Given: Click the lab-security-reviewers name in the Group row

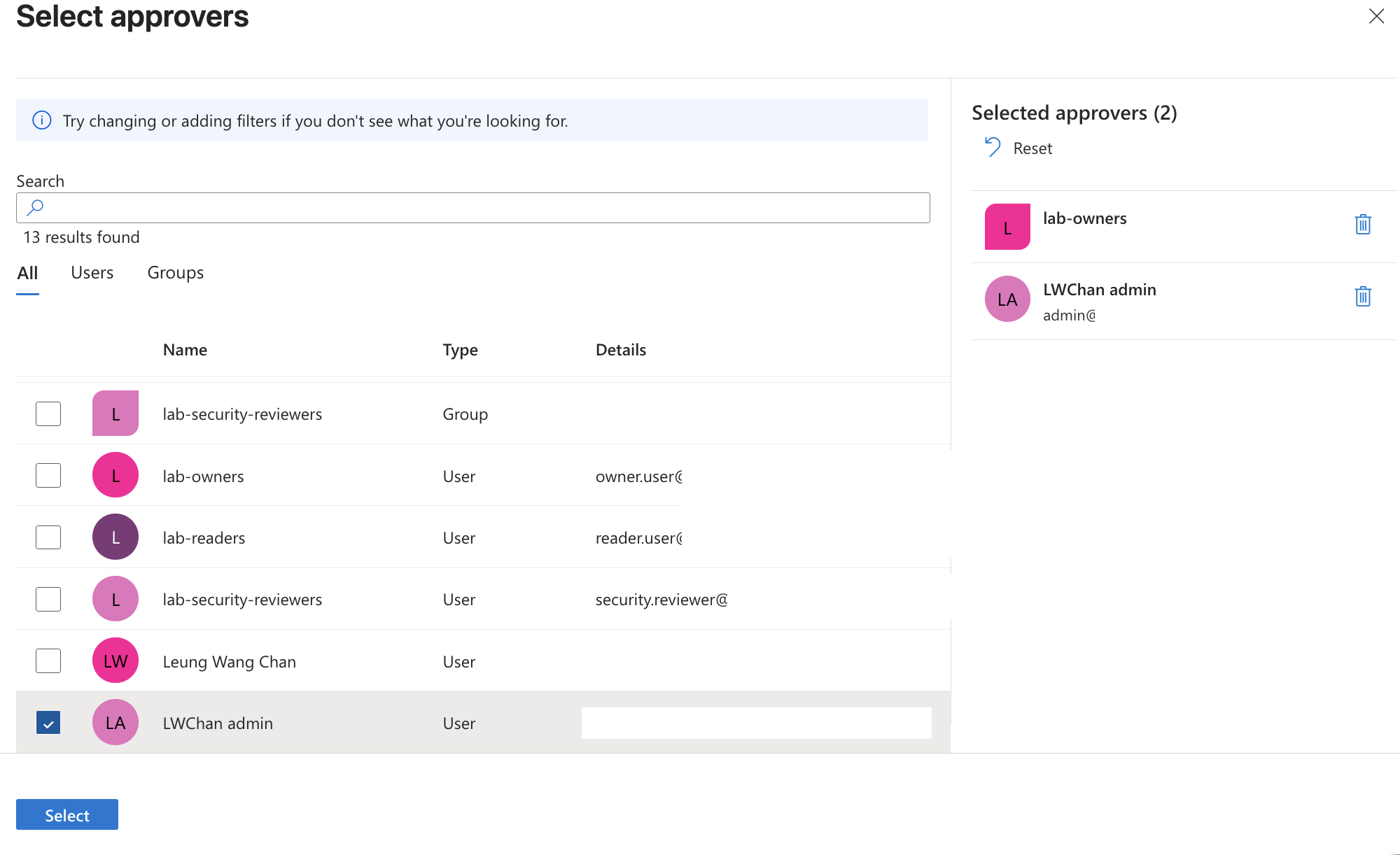Looking at the screenshot, I should click(242, 414).
